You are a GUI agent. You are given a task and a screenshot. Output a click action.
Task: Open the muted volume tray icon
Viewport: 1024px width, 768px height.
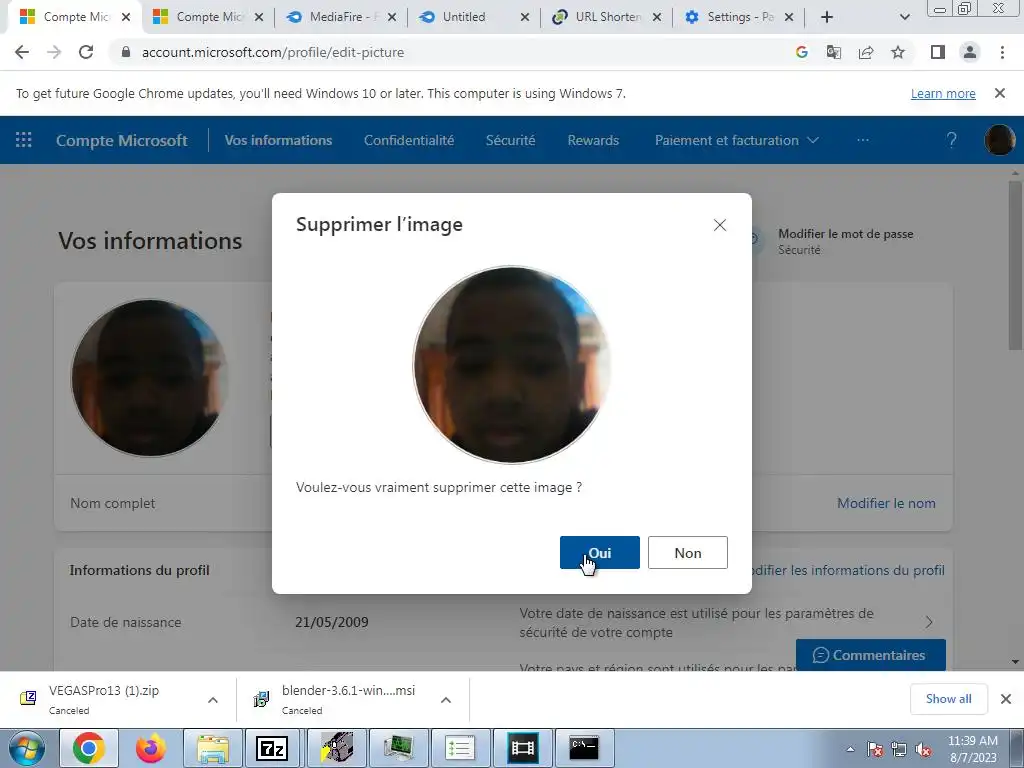(923, 749)
